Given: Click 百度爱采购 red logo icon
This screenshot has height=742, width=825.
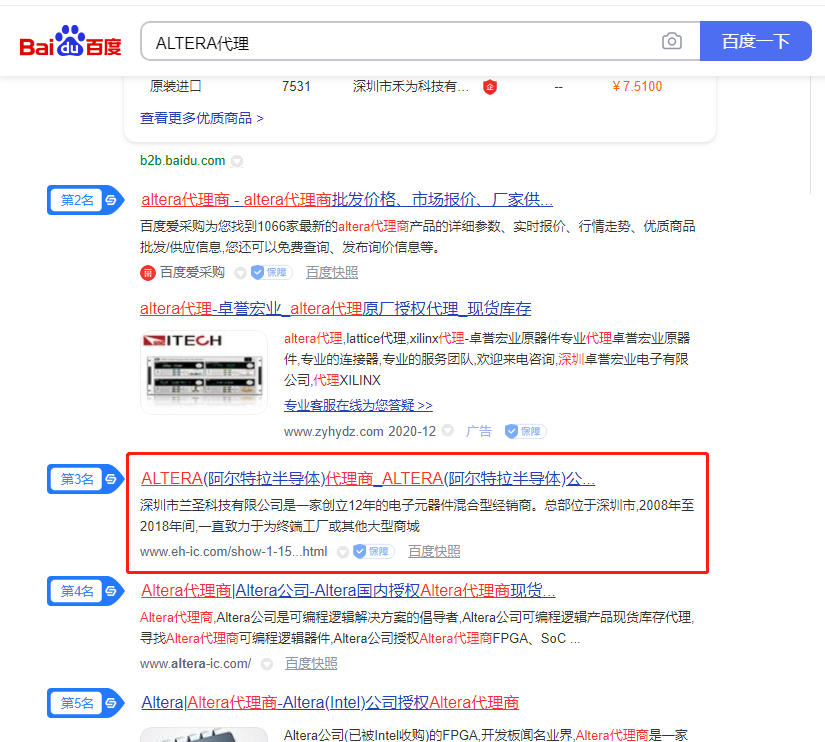Looking at the screenshot, I should 148,273.
